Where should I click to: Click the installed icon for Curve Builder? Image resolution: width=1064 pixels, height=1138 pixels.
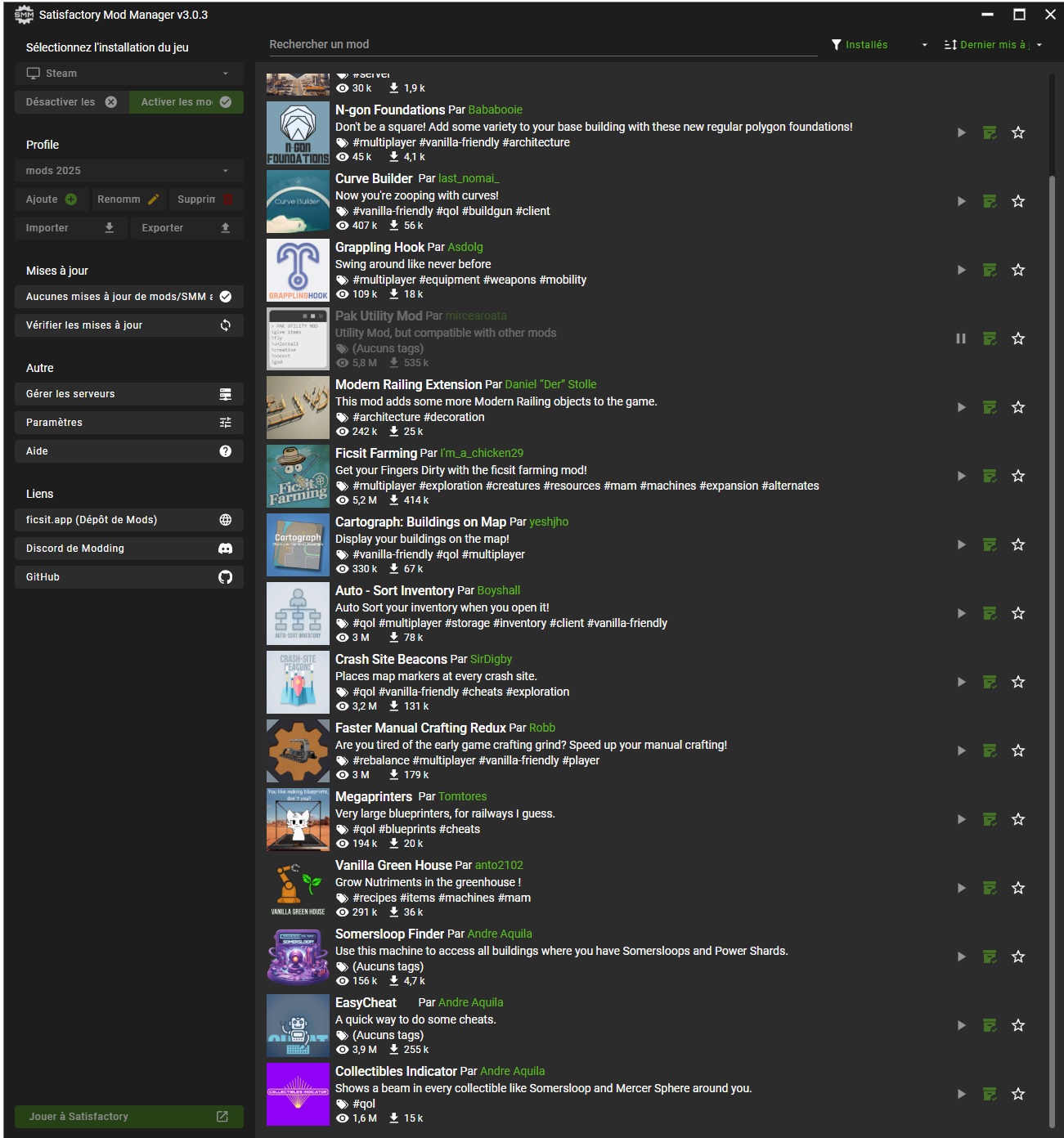990,201
